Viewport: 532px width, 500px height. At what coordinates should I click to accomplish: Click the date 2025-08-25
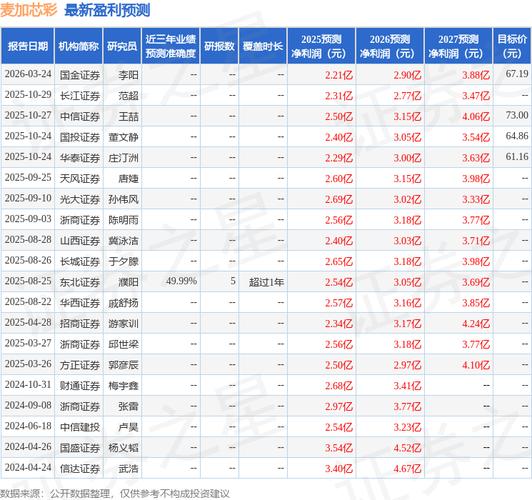pos(28,281)
